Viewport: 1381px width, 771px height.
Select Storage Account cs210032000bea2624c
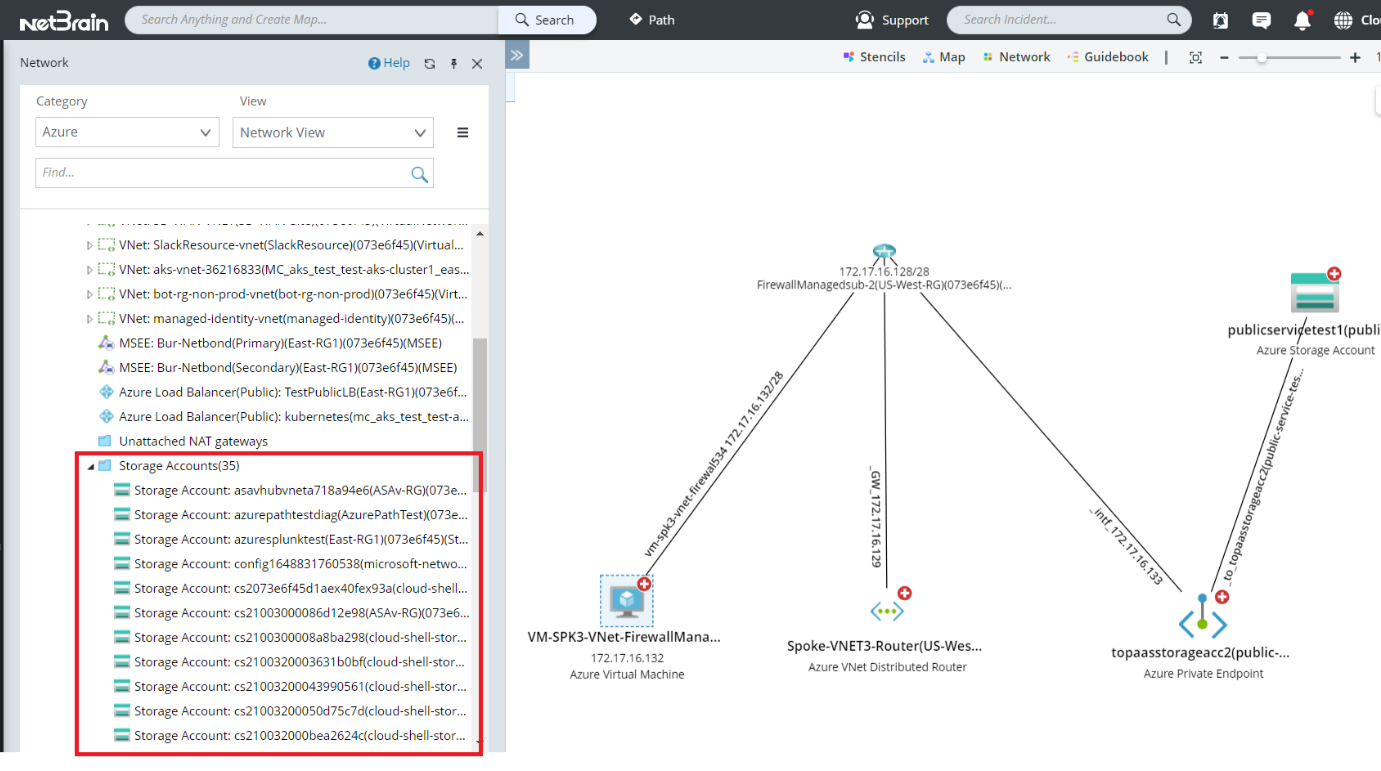pyautogui.click(x=291, y=735)
